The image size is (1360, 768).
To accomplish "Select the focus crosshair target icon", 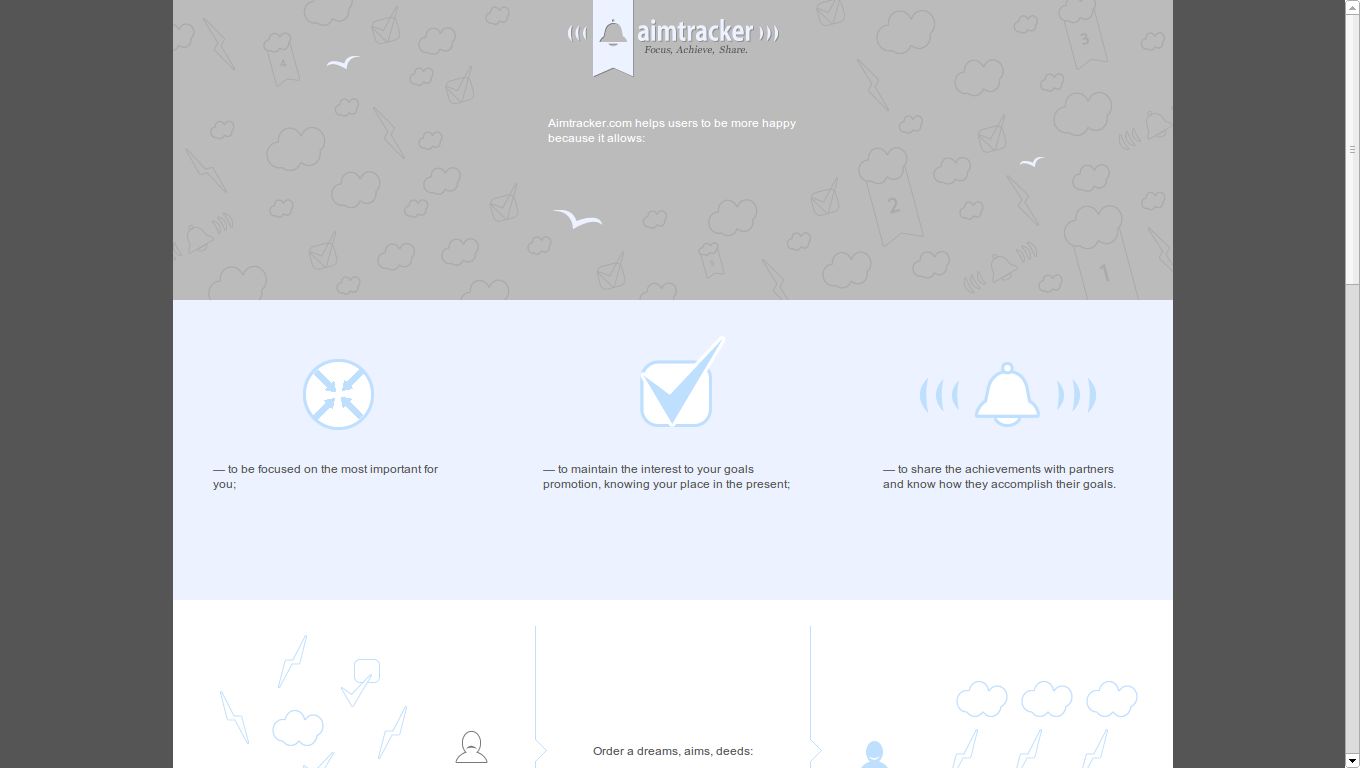I will coord(338,394).
